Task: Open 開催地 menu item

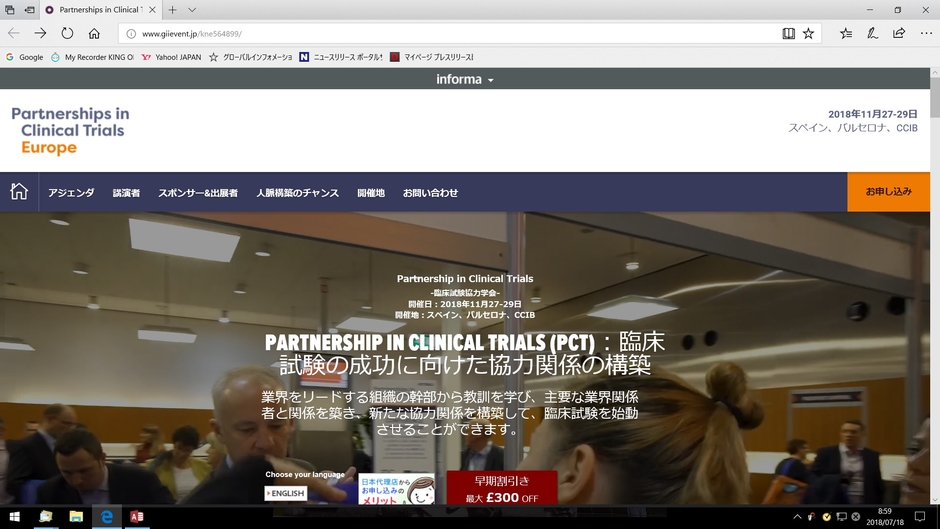Action: tap(370, 193)
